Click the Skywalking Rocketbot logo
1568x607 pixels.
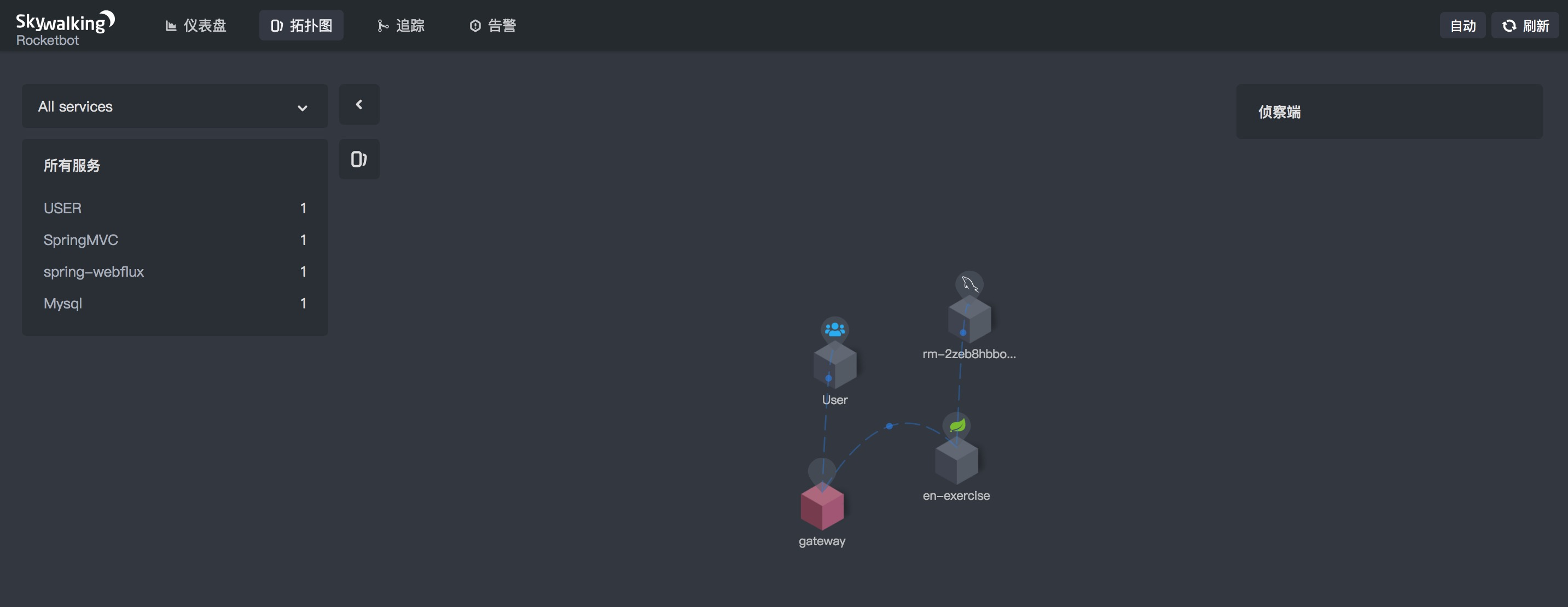click(65, 28)
